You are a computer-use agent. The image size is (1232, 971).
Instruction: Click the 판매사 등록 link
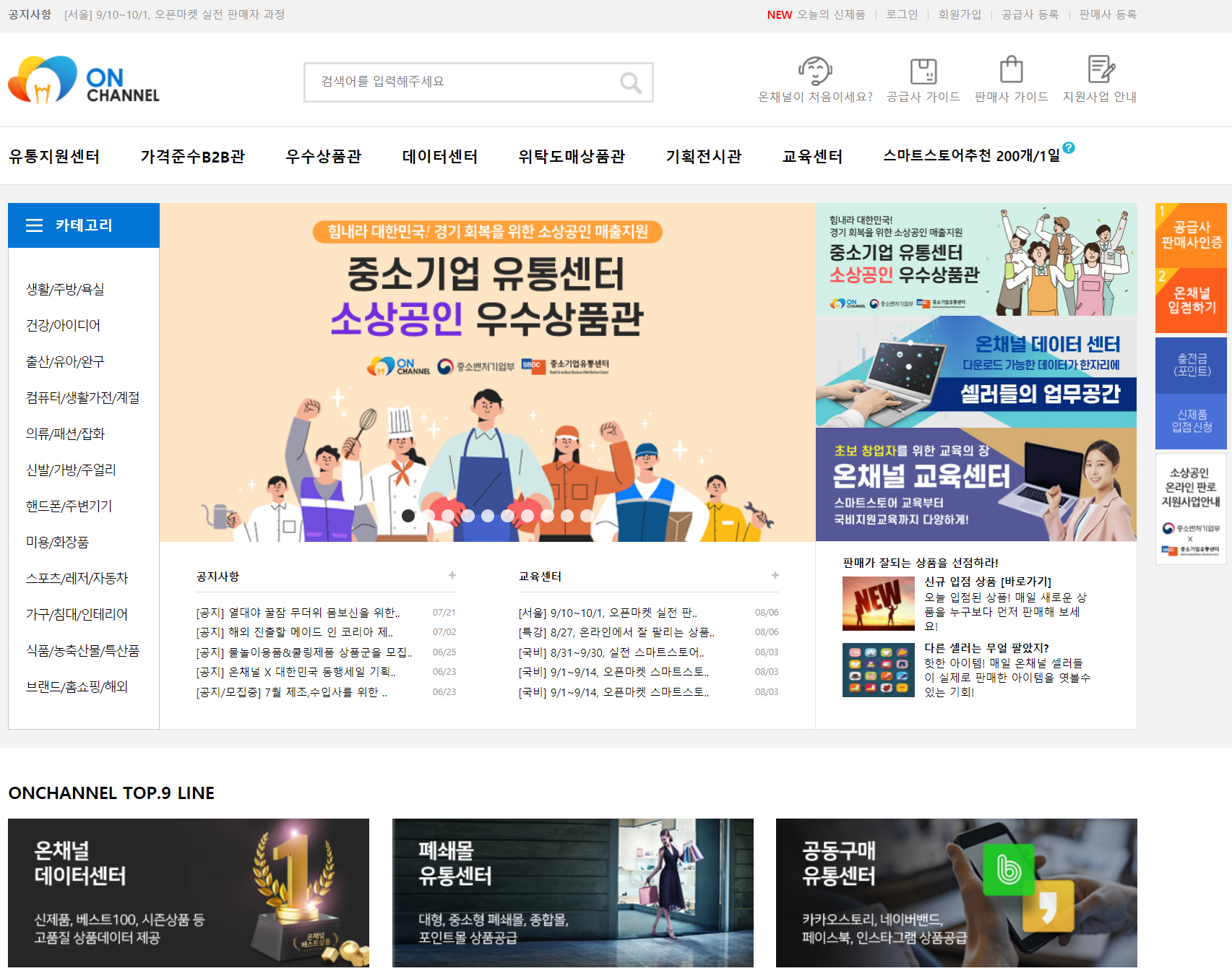coord(1108,14)
